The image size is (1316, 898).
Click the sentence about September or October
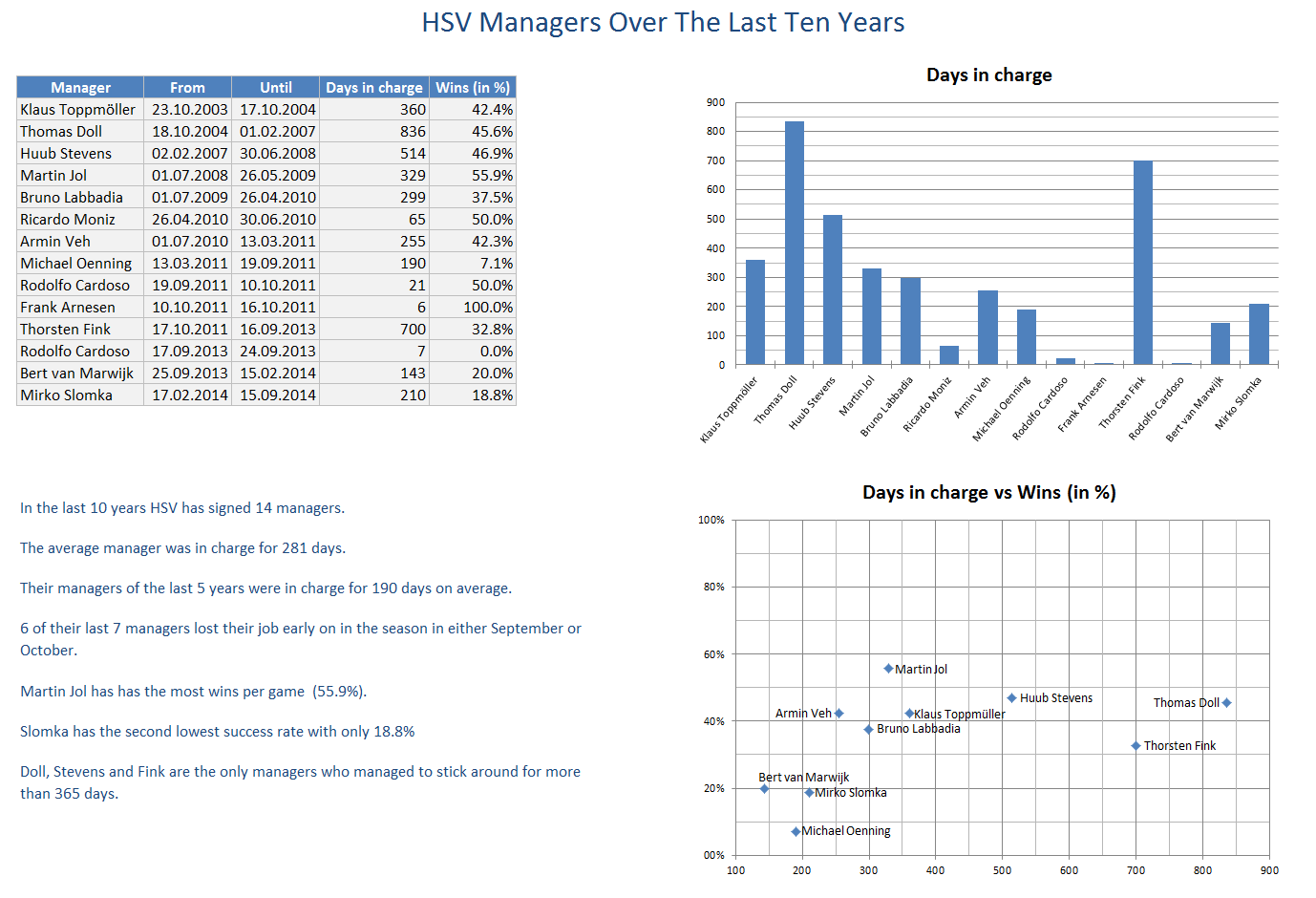[300, 639]
